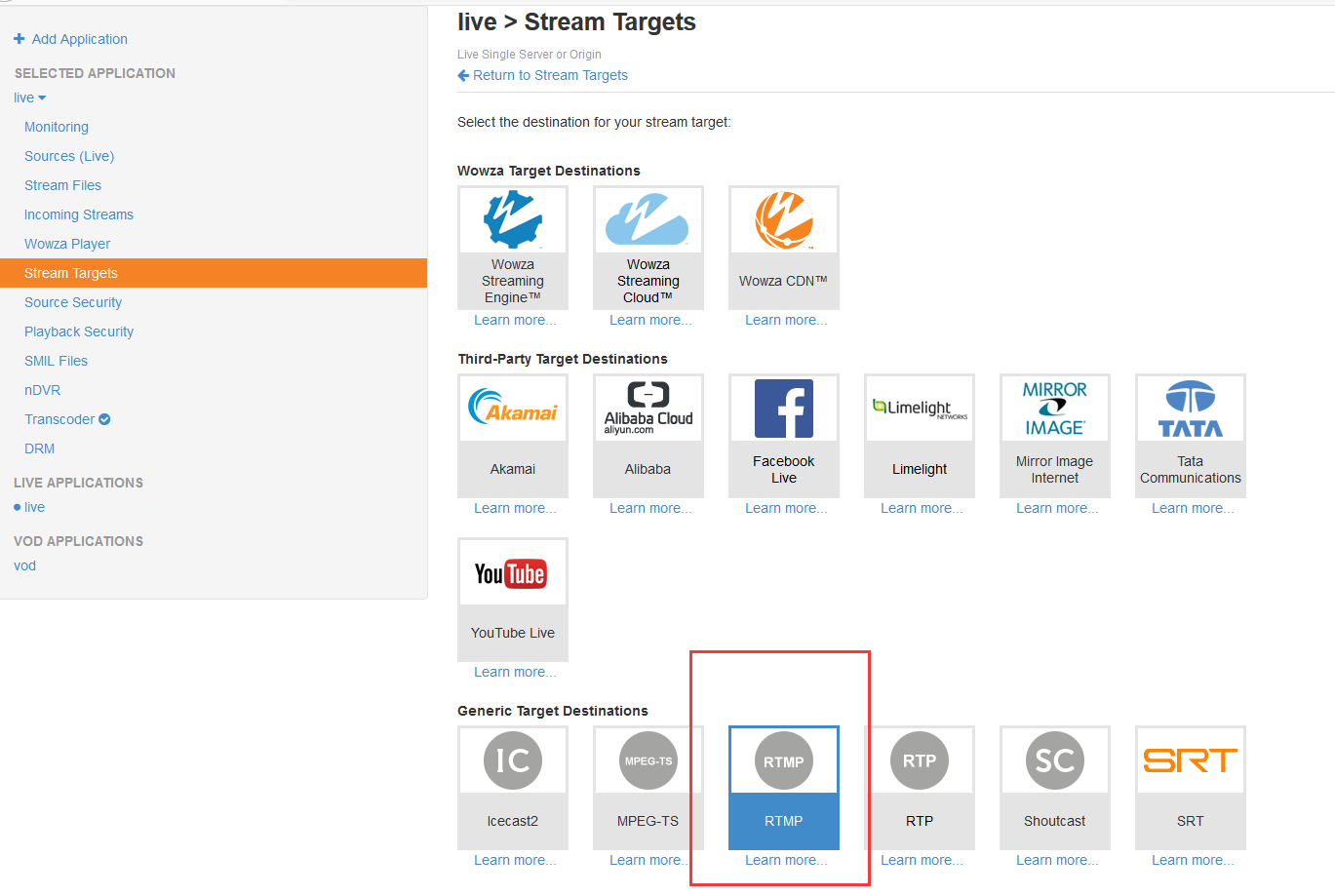Click the SRT label tile
Viewport: 1335px width, 896px height.
(1191, 821)
